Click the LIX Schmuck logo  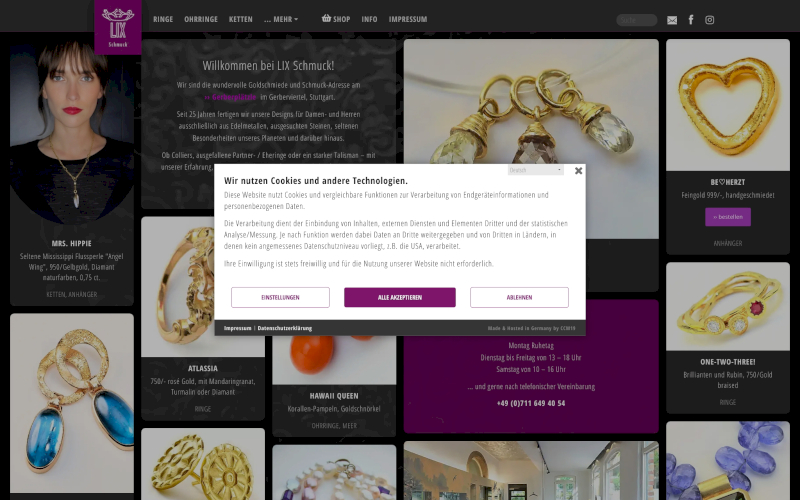coord(118,27)
